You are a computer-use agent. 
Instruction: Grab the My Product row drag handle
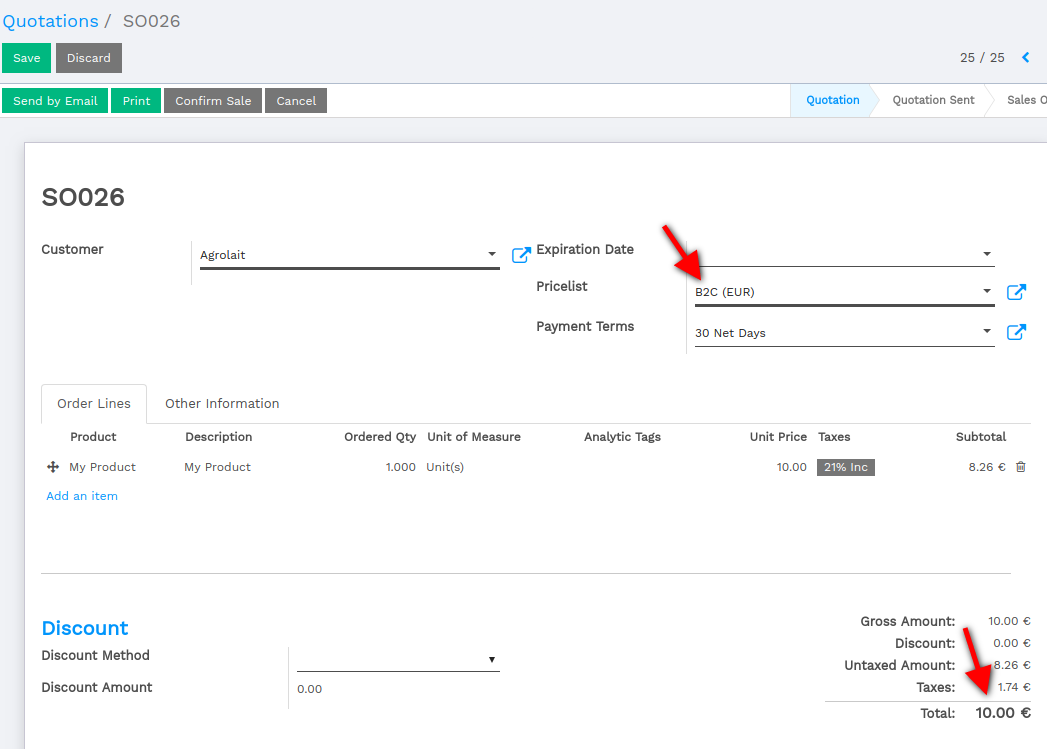coord(53,467)
